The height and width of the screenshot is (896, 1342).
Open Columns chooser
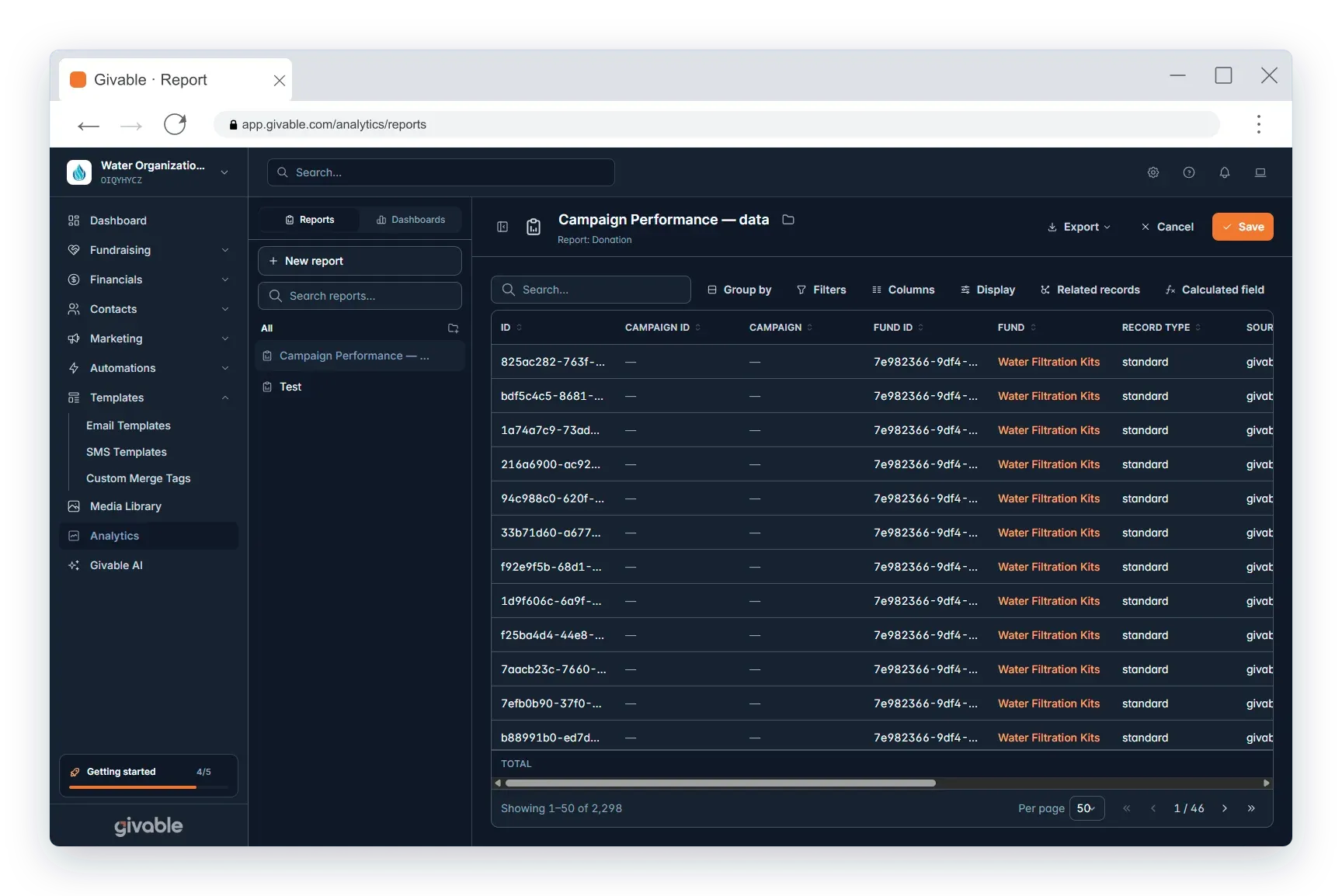click(903, 290)
